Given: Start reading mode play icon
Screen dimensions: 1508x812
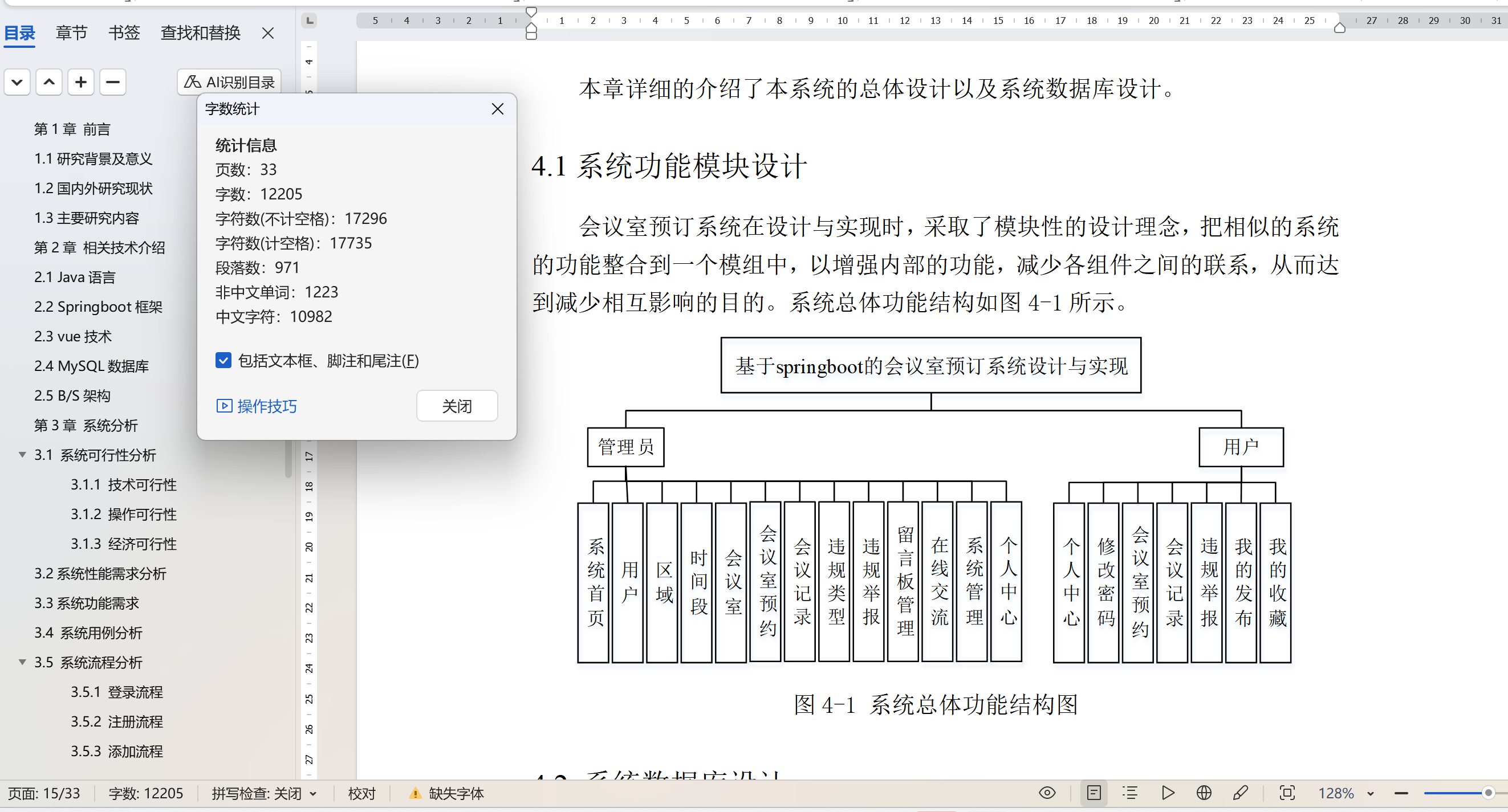Looking at the screenshot, I should [x=1167, y=793].
